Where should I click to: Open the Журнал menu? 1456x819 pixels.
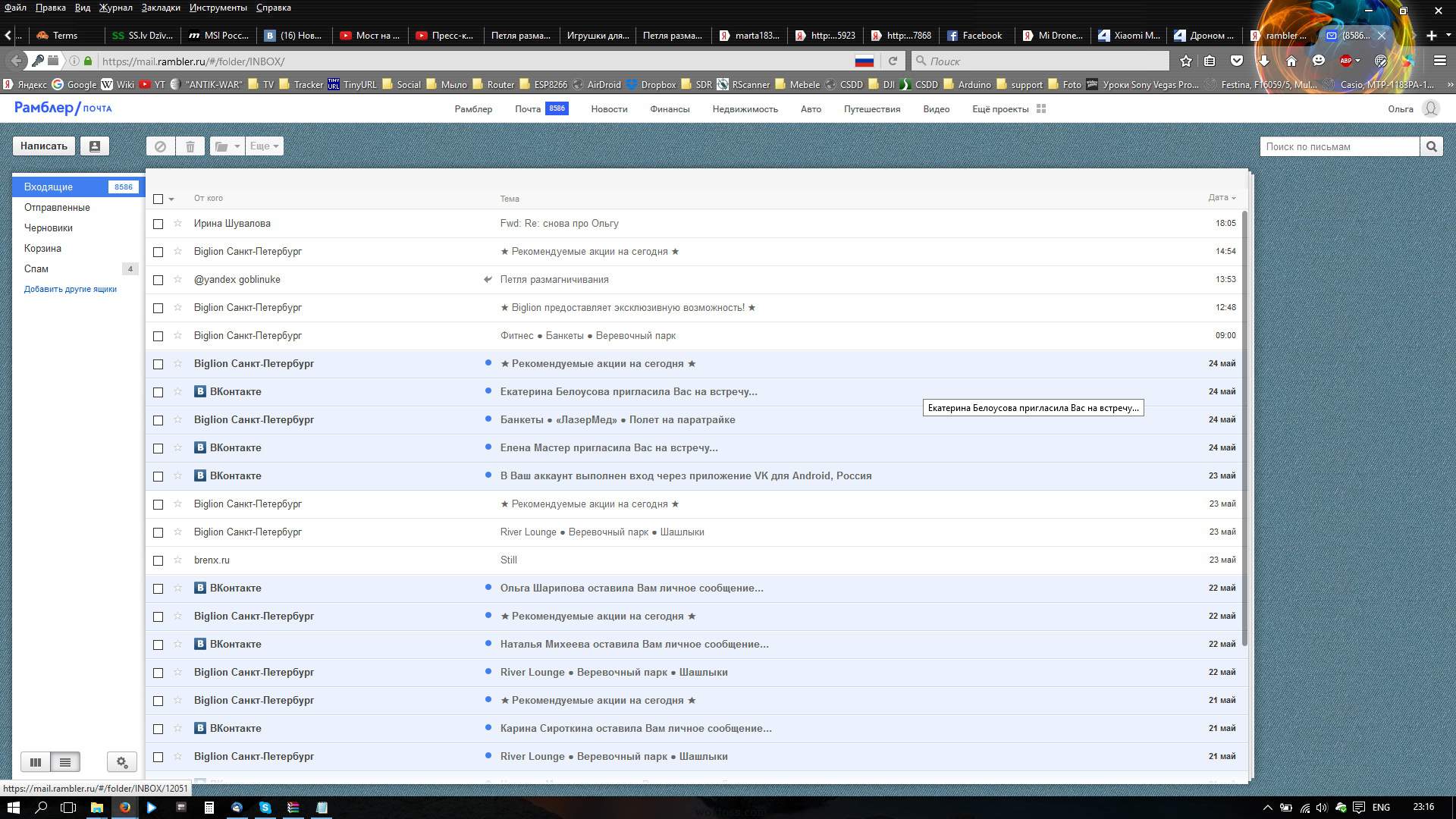click(x=115, y=8)
